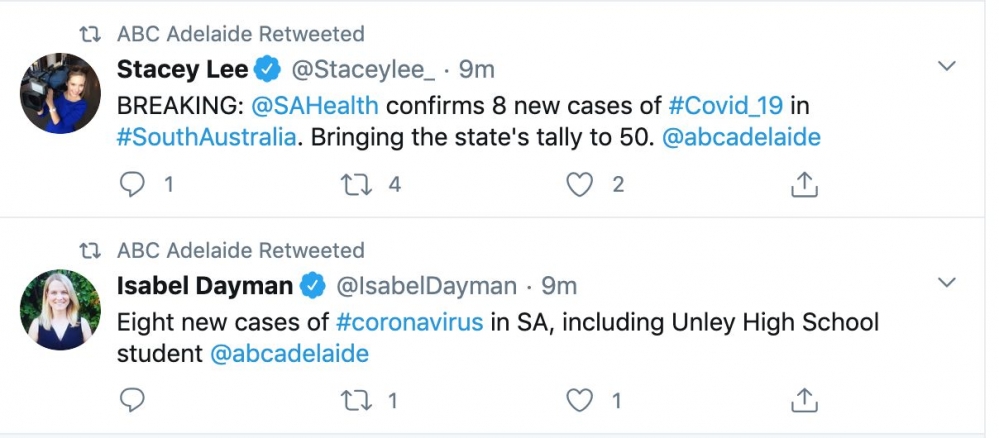This screenshot has width=999, height=438.
Task: Open Stacey Lee's profile picture
Action: coord(60,93)
